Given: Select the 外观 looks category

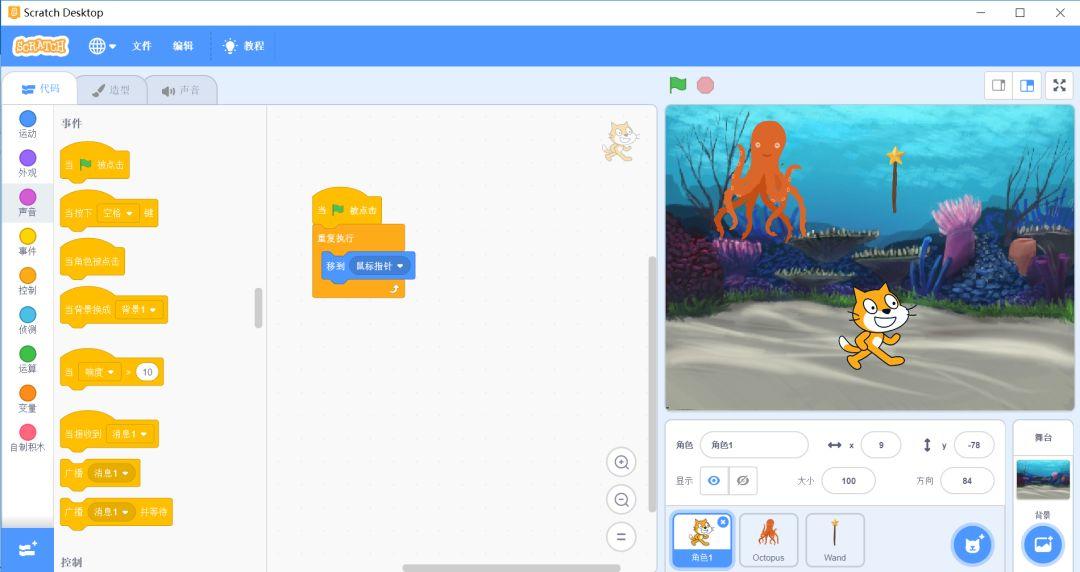Looking at the screenshot, I should tap(28, 163).
